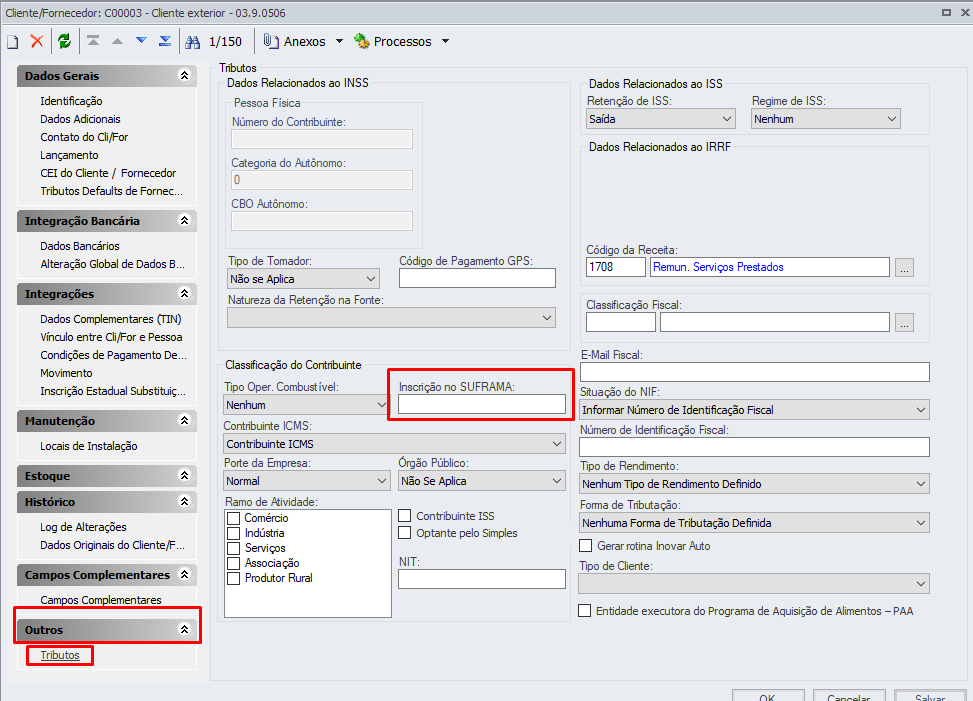Click the Anexos dropdown arrow
Viewport: 973px width, 701px height.
[x=339, y=42]
